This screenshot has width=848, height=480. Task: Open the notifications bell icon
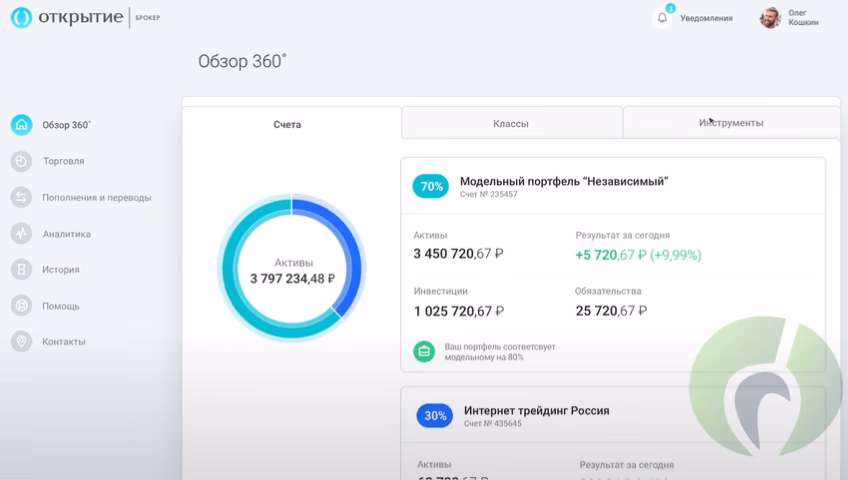click(x=662, y=18)
